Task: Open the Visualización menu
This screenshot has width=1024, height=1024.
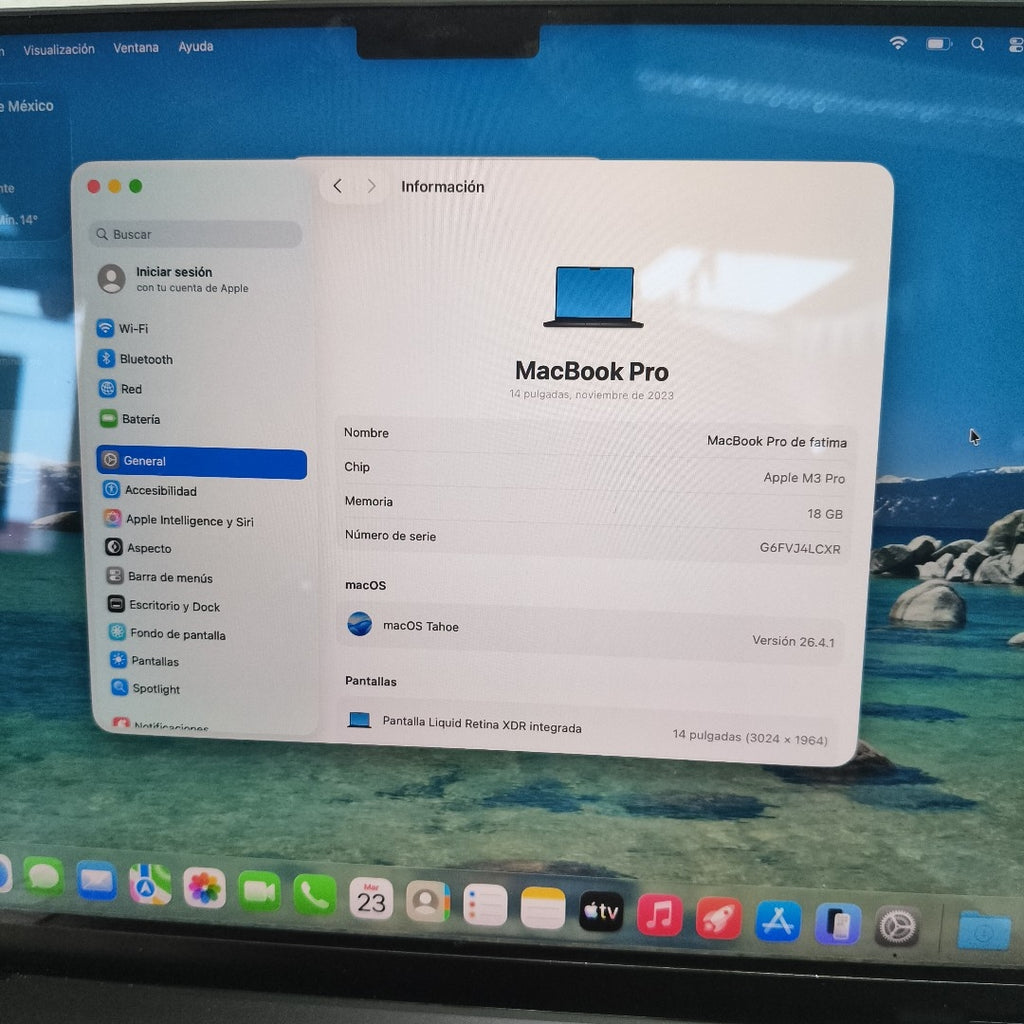Action: (59, 50)
